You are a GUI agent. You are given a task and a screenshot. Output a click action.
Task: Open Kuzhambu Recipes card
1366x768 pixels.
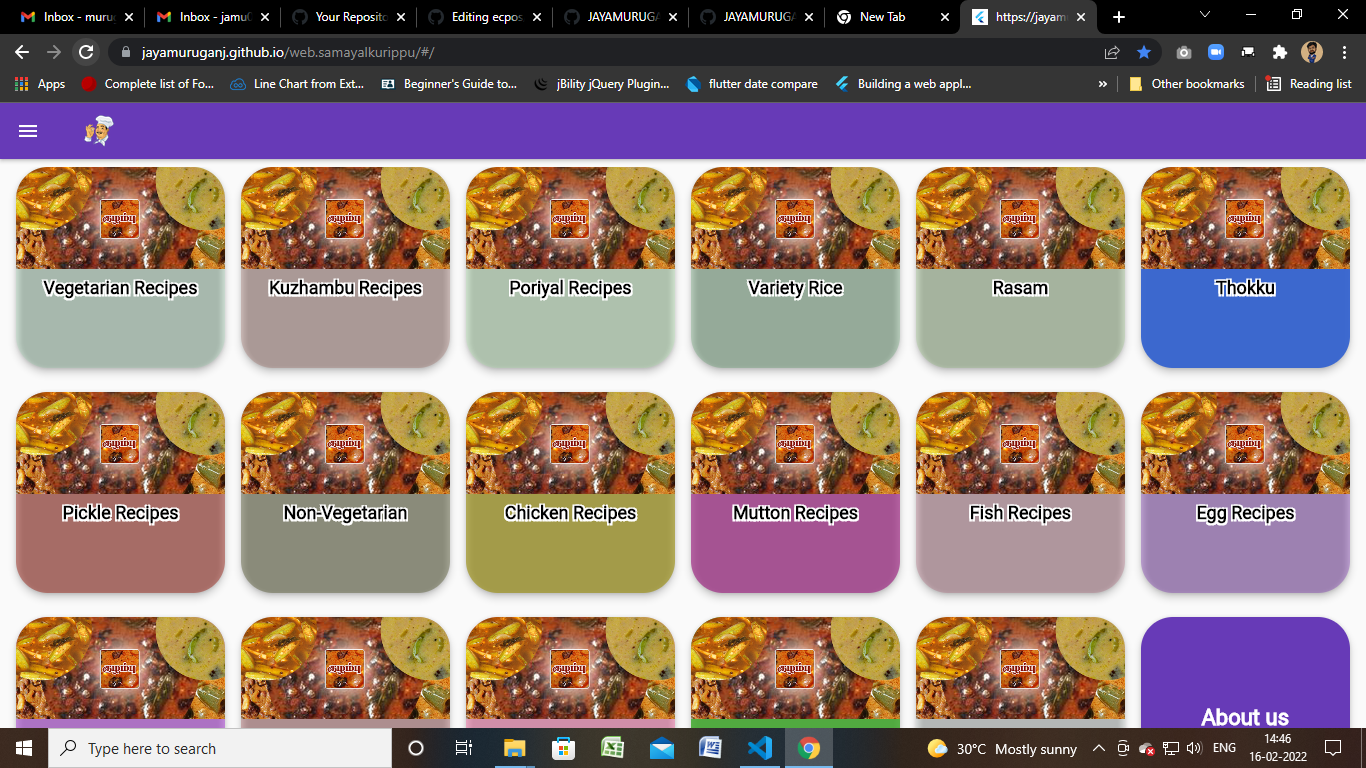(345, 267)
